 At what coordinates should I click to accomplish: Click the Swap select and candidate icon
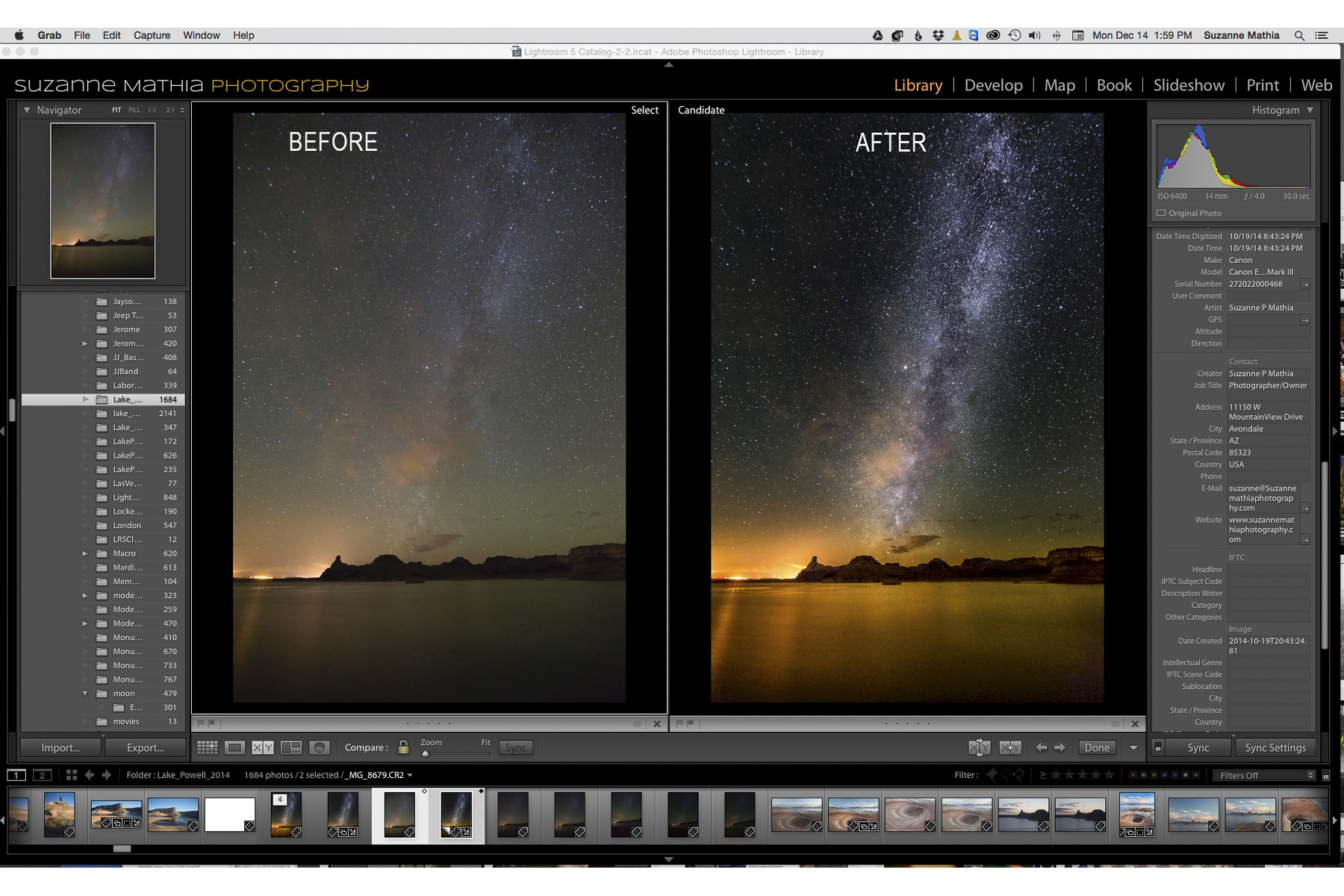tap(979, 747)
